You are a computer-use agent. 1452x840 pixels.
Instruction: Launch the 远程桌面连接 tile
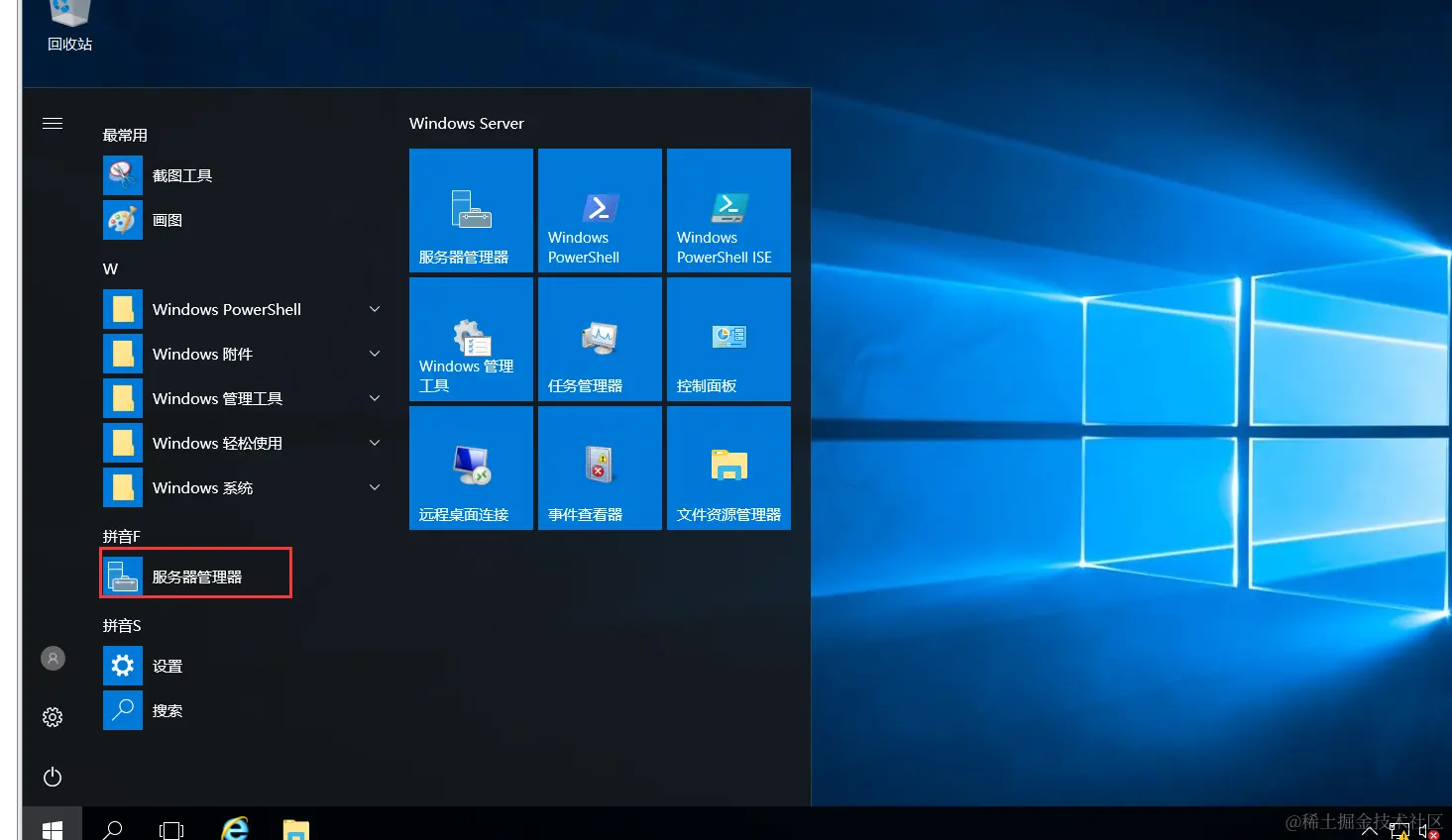coord(471,468)
